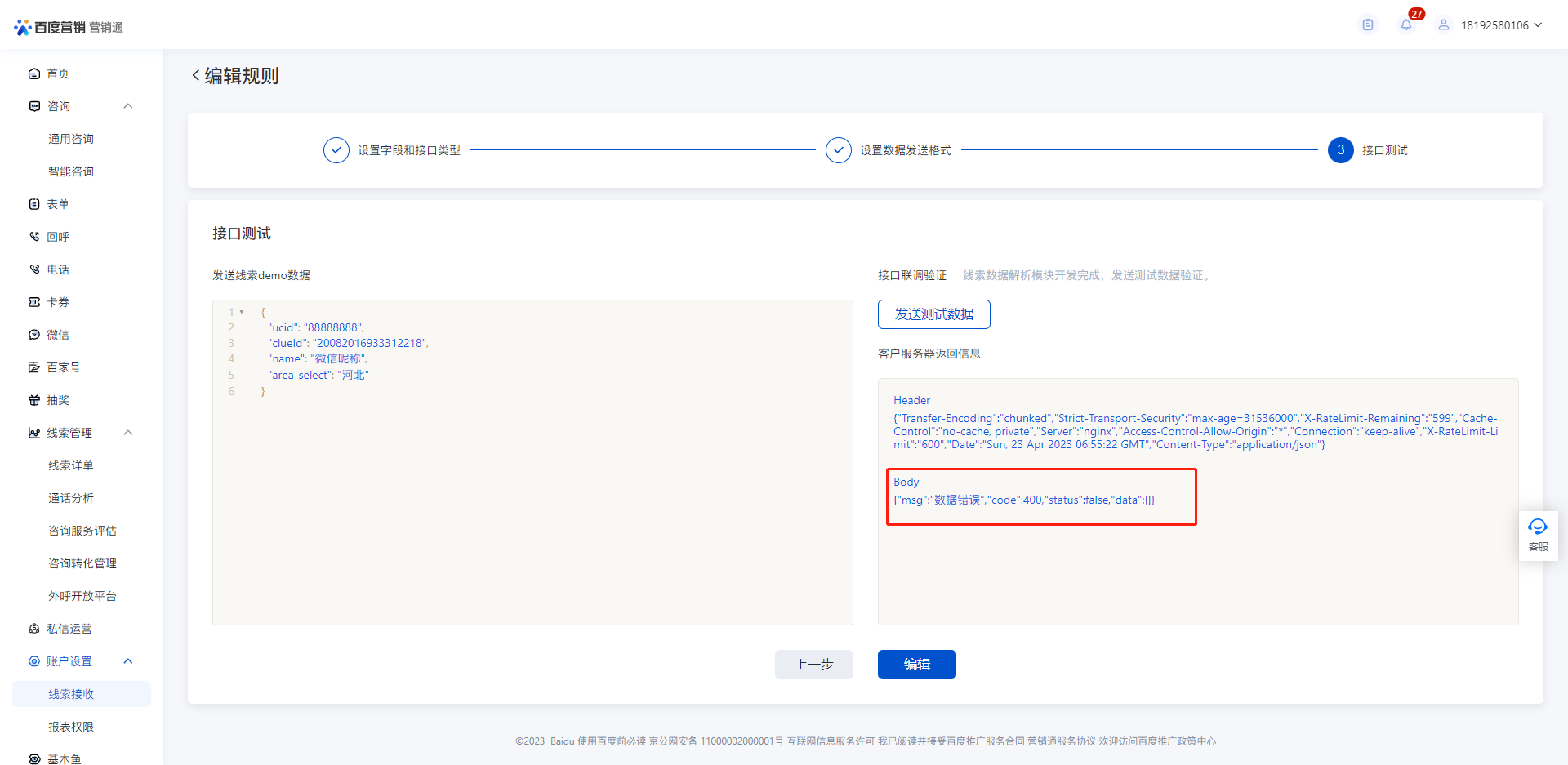Click step 3 接口测试 circle indicator
Viewport: 1568px width, 765px height.
click(x=1340, y=150)
